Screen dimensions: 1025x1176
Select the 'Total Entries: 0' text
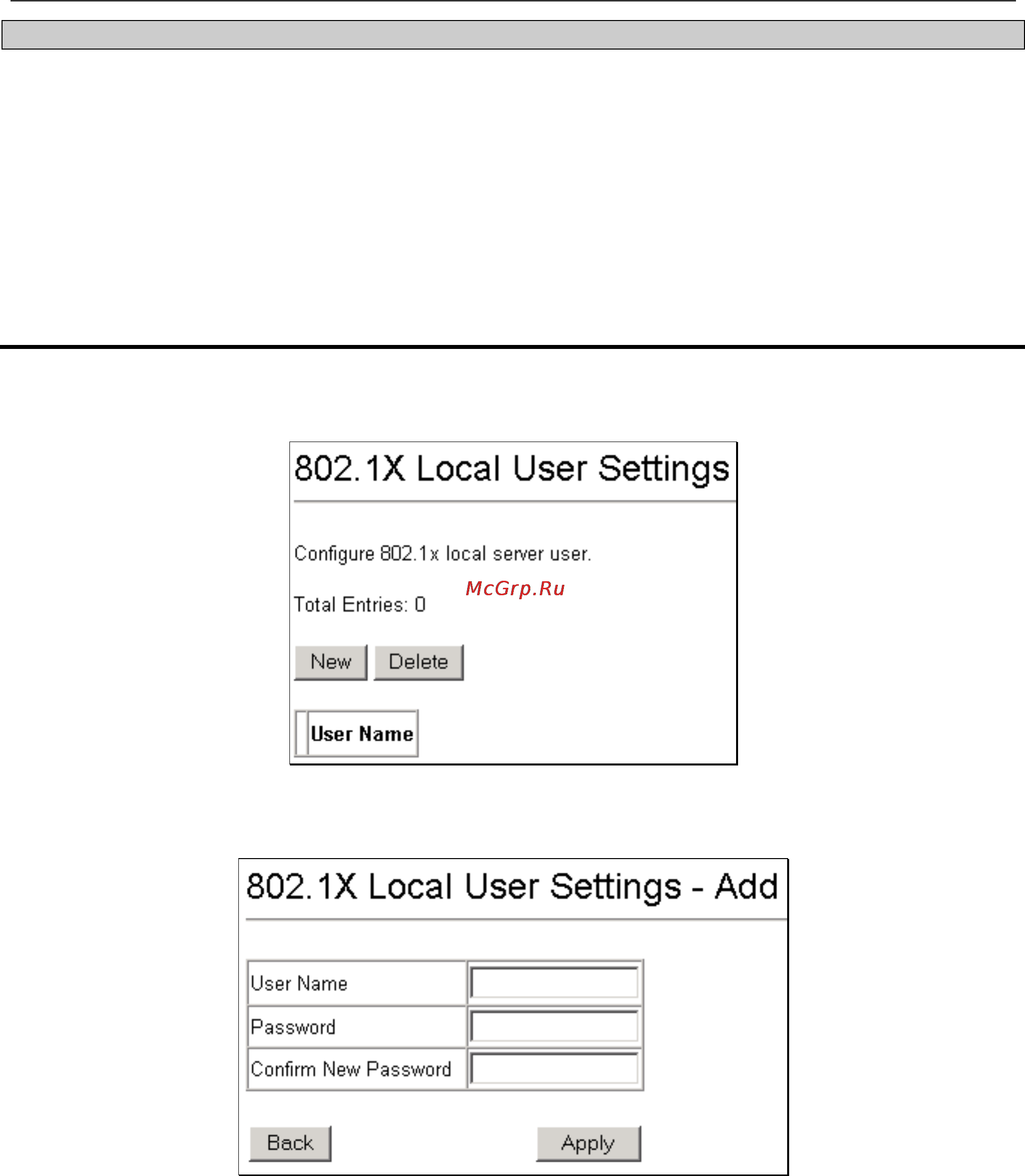click(360, 605)
